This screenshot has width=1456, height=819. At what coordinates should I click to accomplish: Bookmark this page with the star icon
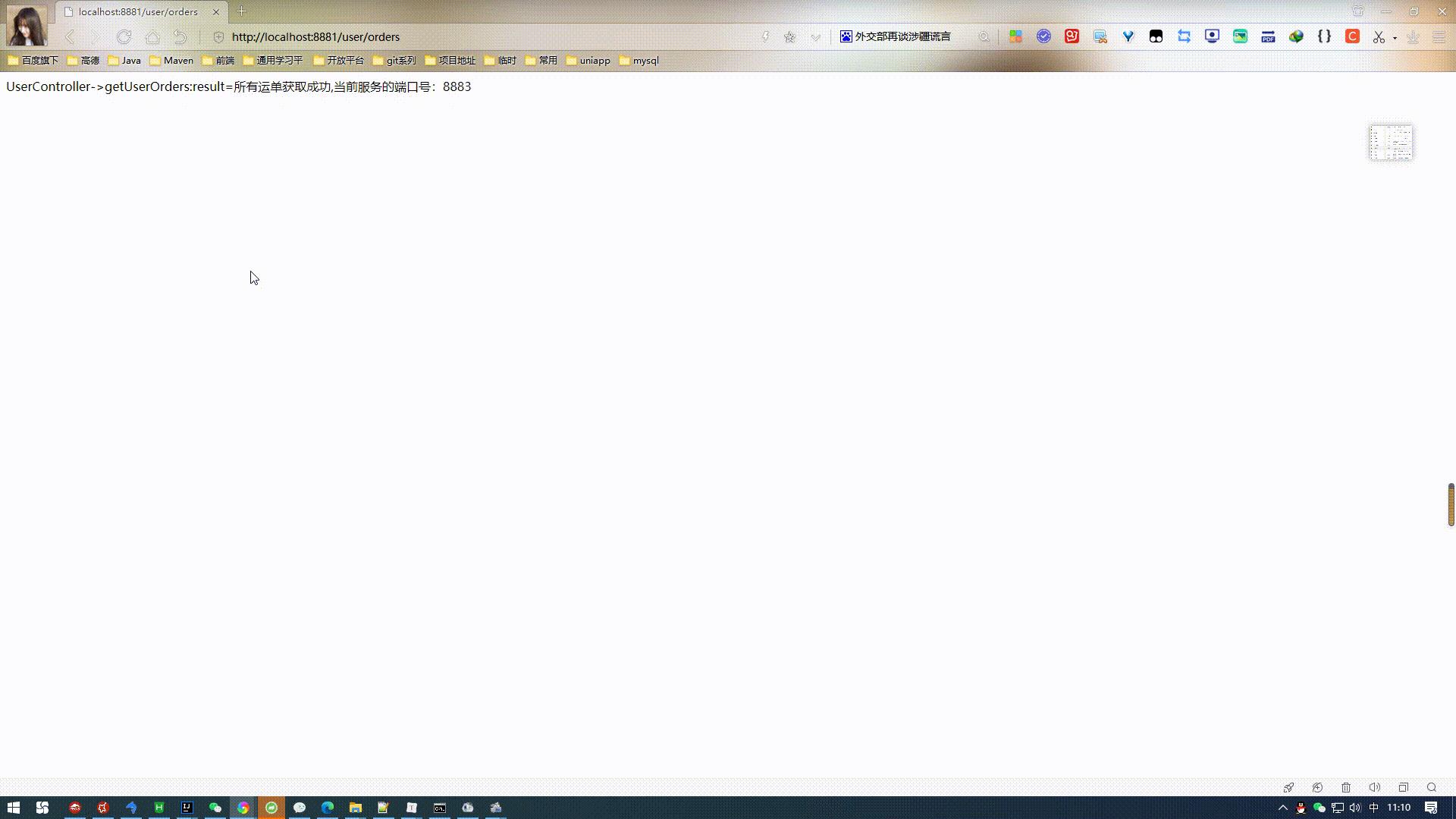(790, 36)
